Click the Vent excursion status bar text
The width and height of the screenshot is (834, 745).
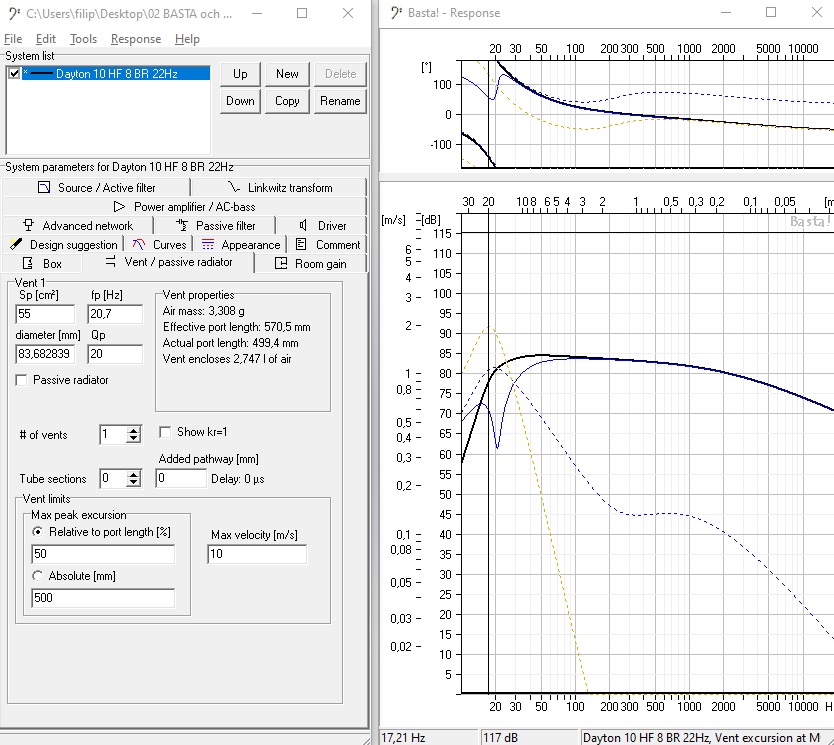701,738
